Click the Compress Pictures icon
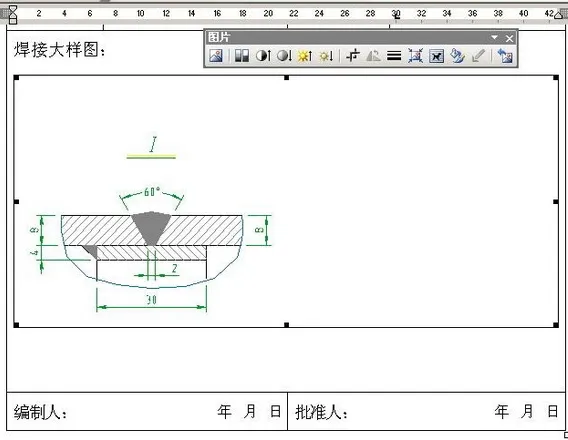 [x=415, y=56]
